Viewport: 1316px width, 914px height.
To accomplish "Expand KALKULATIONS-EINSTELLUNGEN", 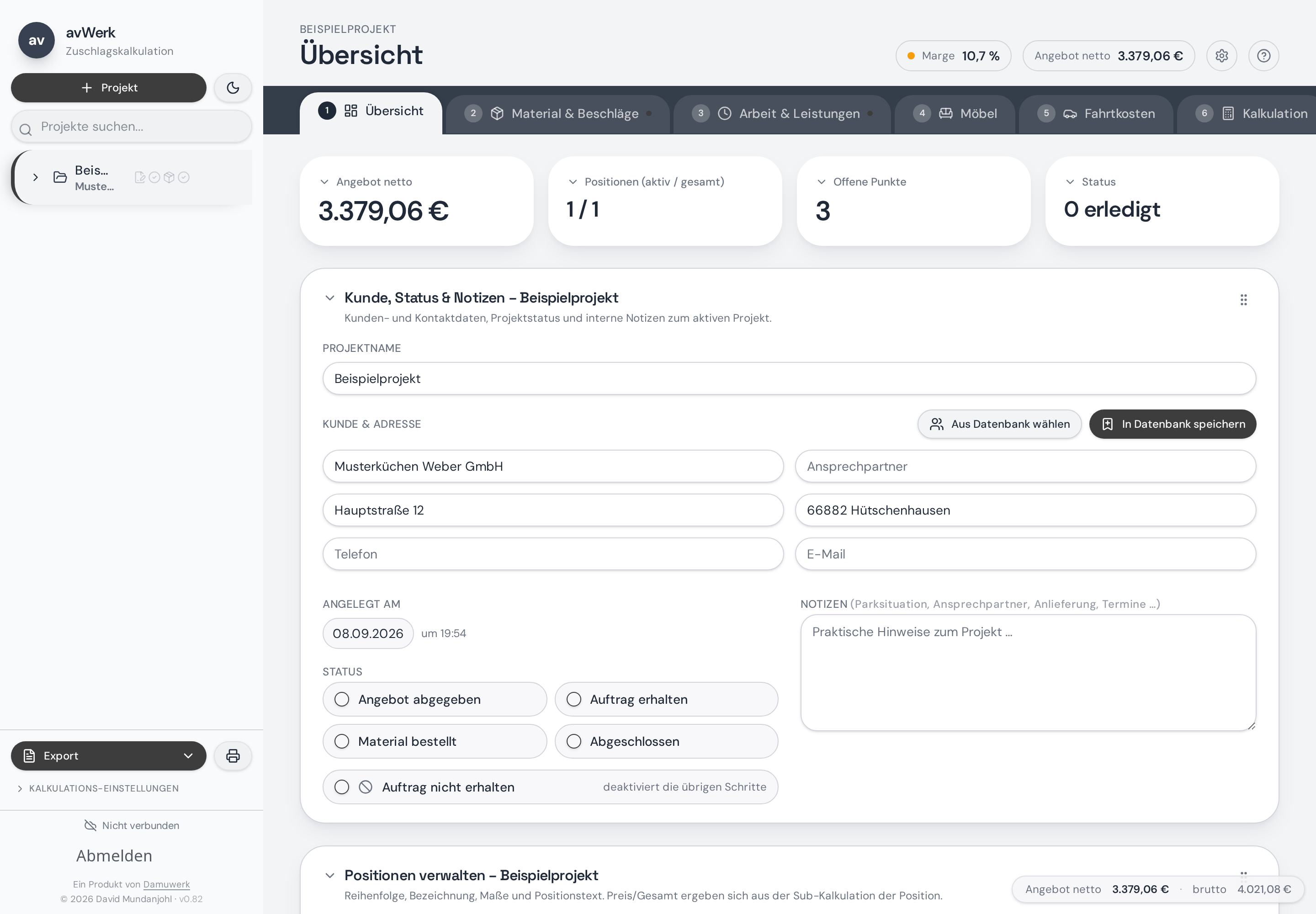I will [x=98, y=788].
